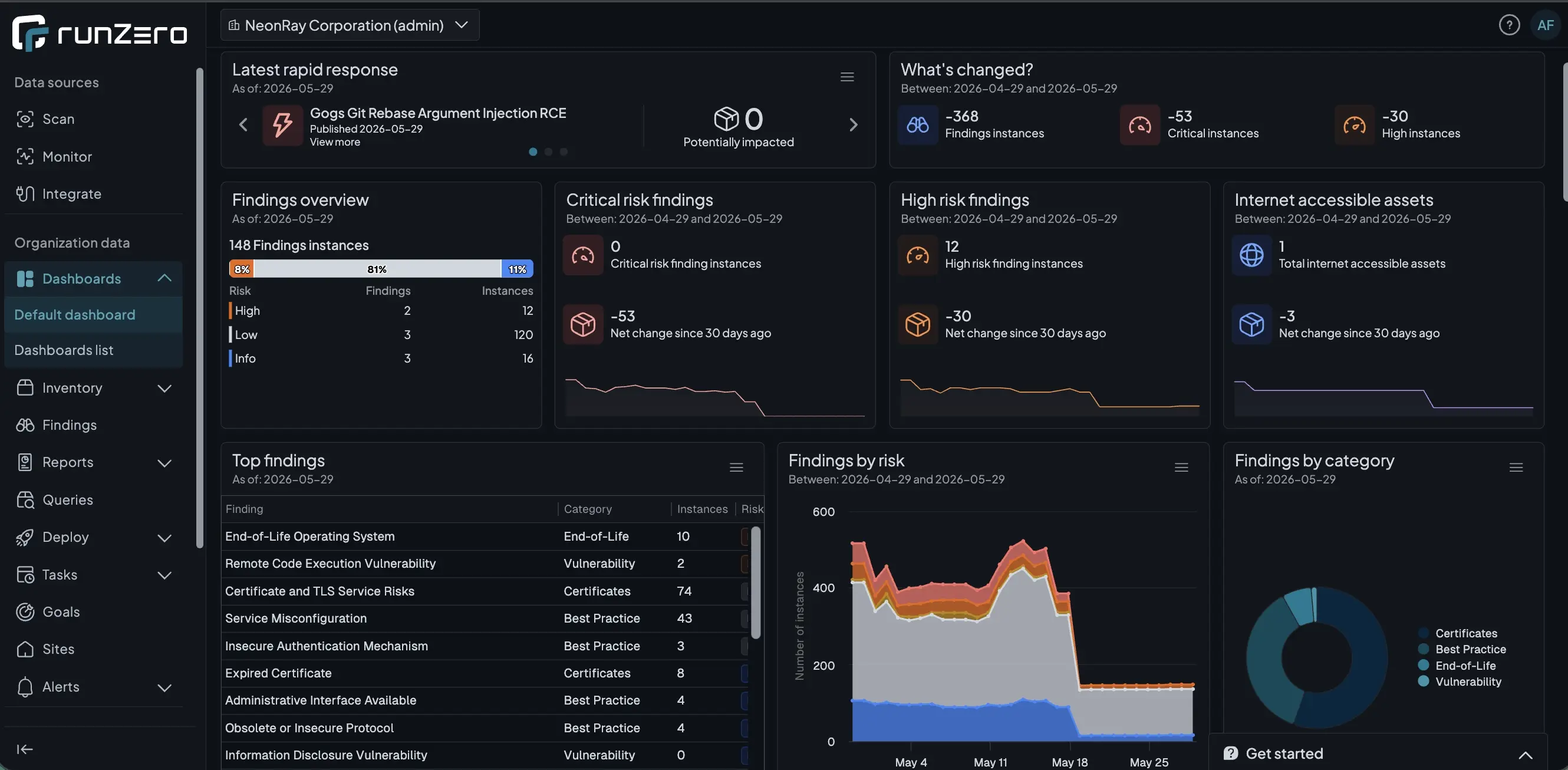Click the Reports sidebar icon
The image size is (1568, 770).
(25, 462)
